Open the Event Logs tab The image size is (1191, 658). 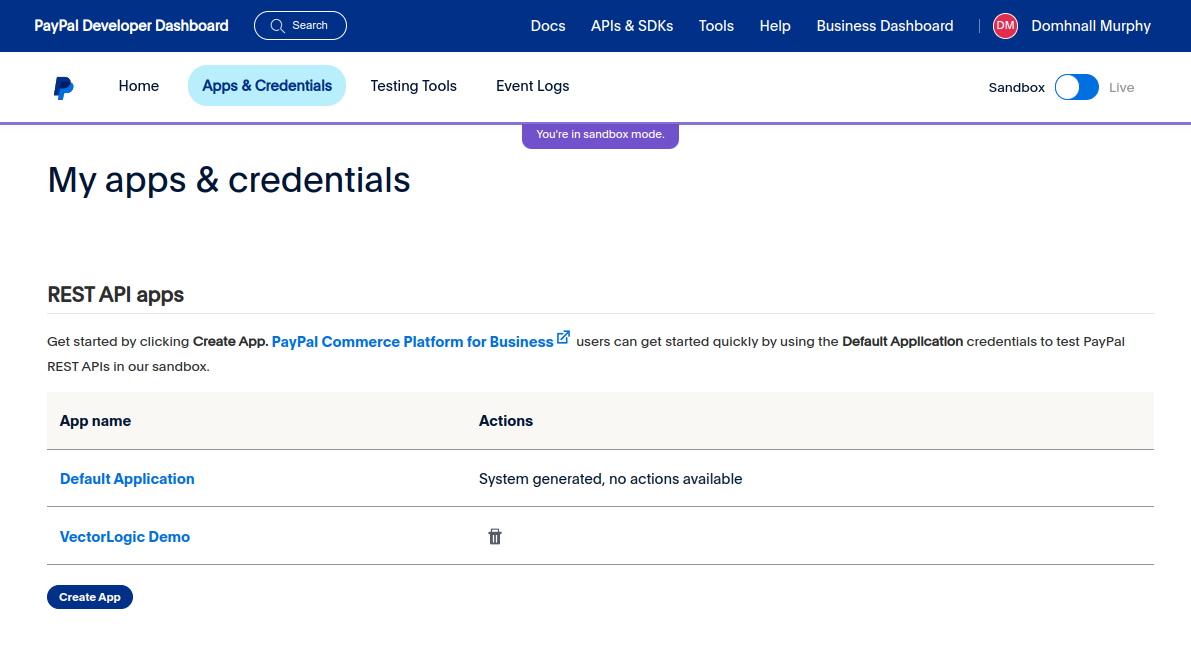[x=532, y=86]
